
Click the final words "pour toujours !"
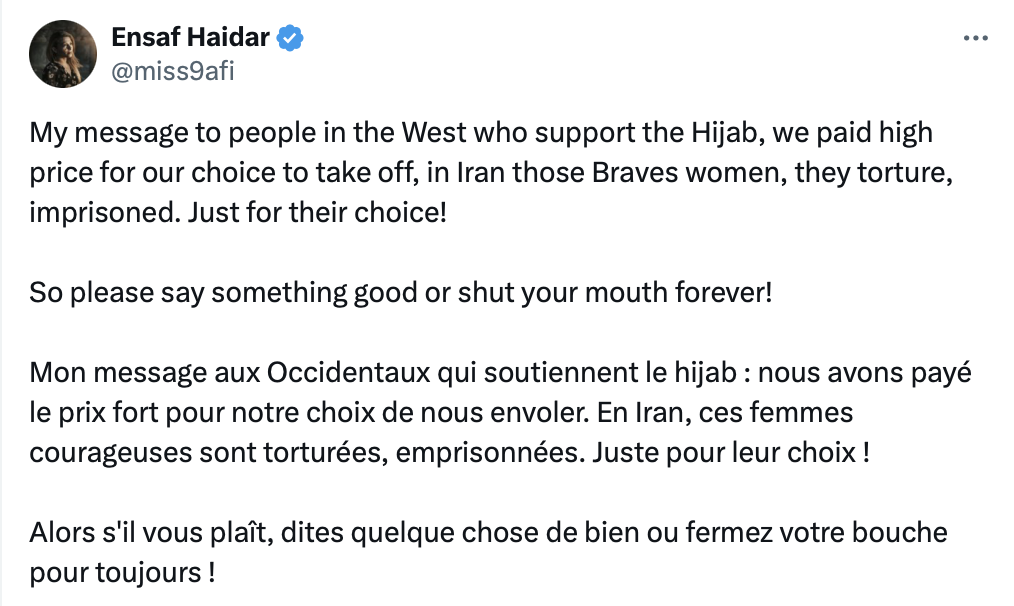tap(122, 573)
